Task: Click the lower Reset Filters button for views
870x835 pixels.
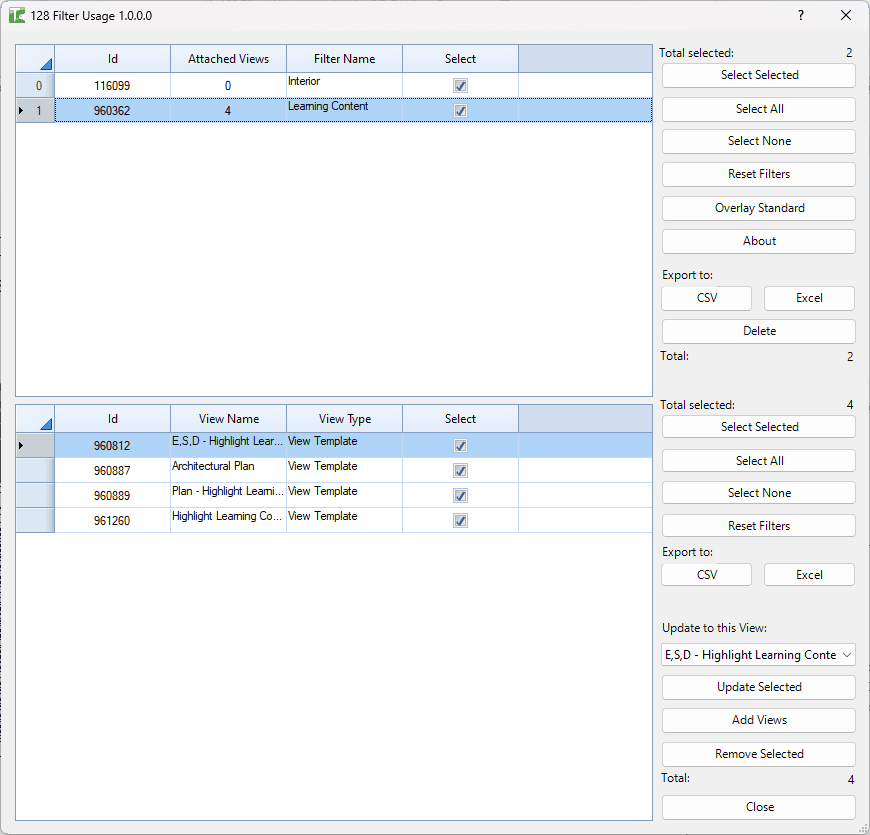Action: click(758, 525)
